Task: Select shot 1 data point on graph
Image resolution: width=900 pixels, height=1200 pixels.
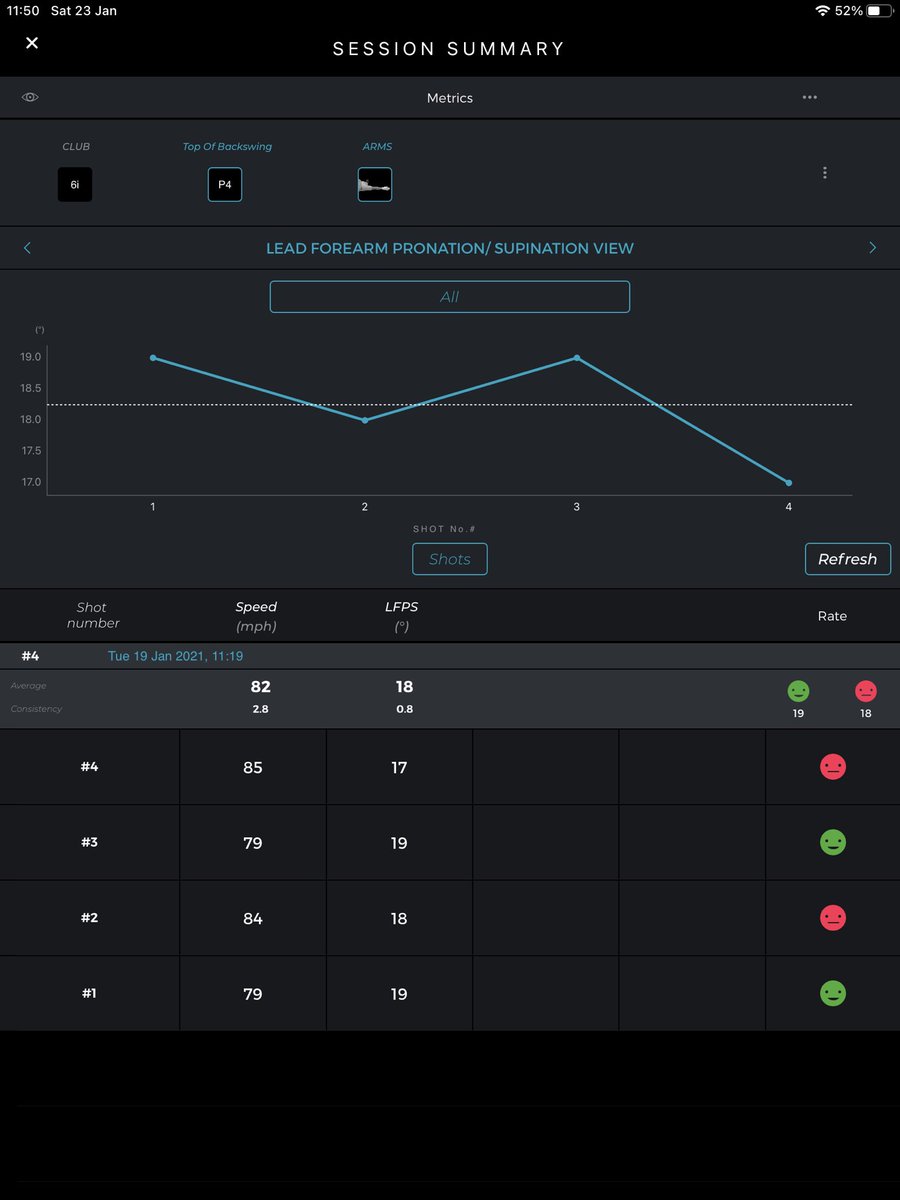Action: pyautogui.click(x=153, y=358)
